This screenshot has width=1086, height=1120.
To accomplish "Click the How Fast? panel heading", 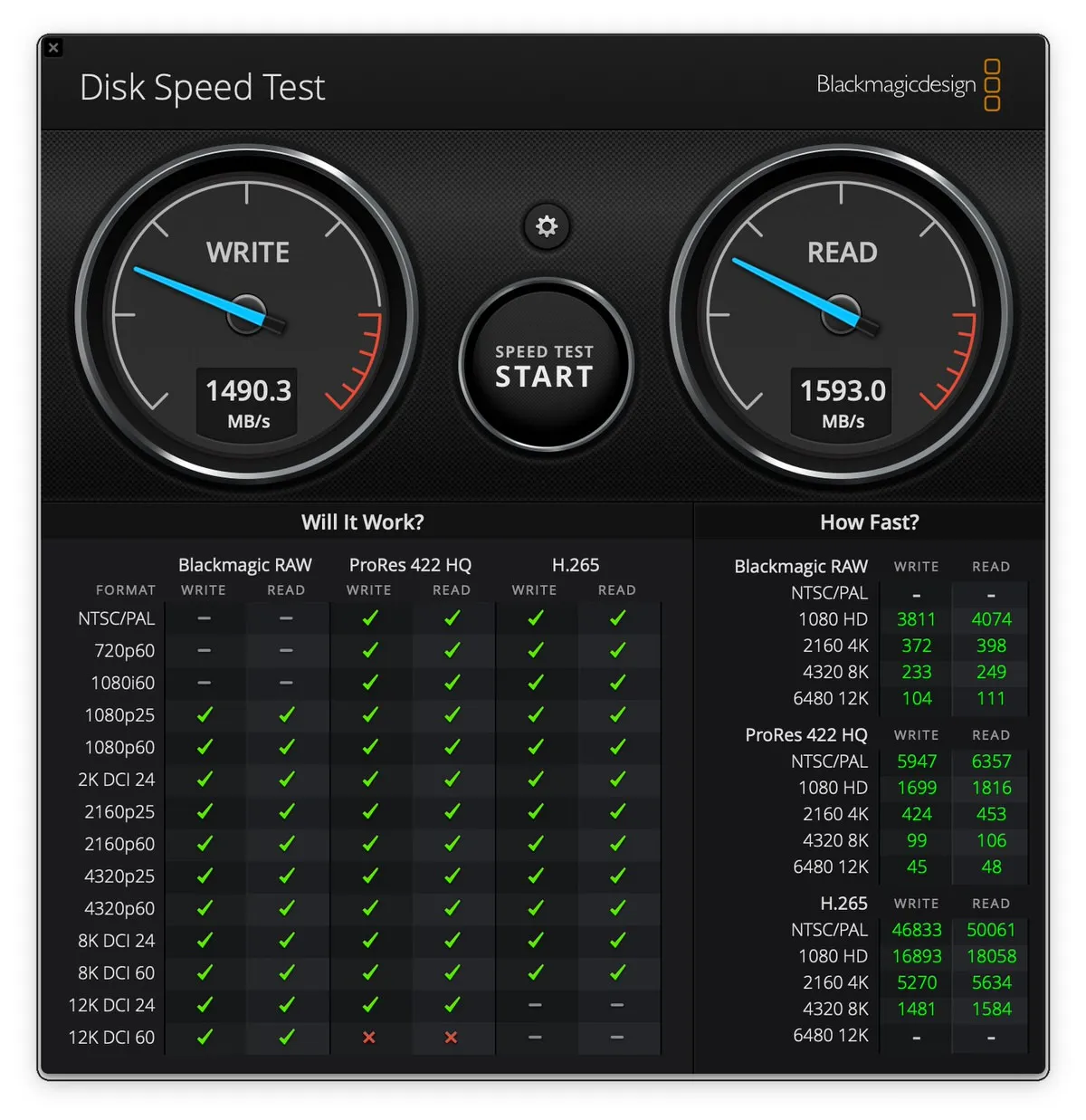I will click(x=869, y=522).
